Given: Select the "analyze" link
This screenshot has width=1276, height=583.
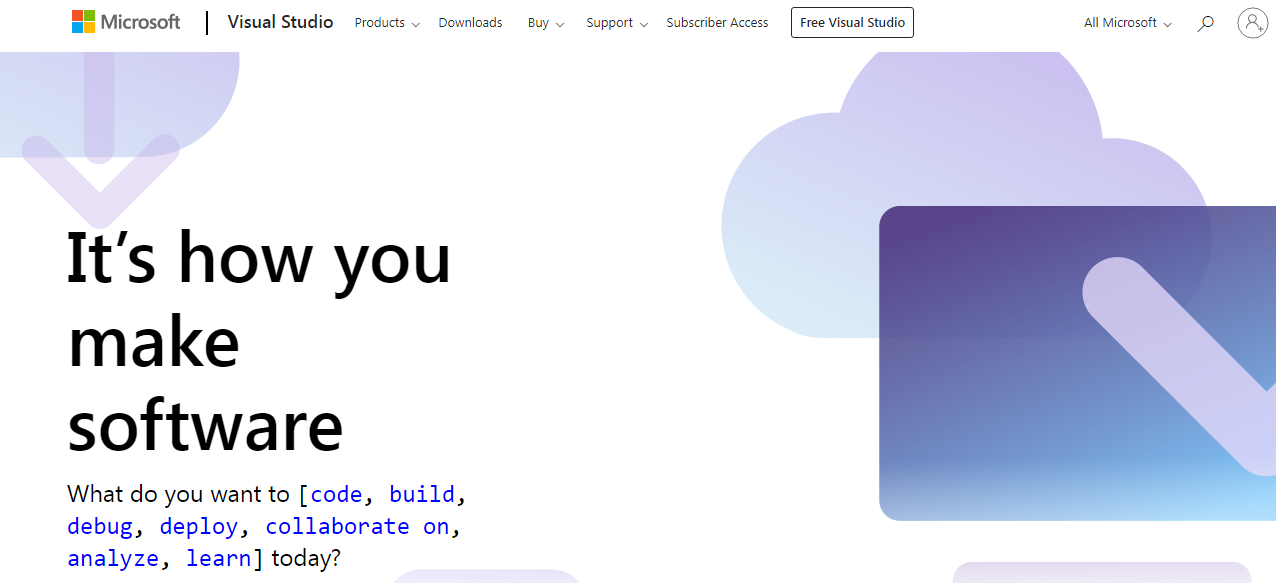Looking at the screenshot, I should [113, 559].
